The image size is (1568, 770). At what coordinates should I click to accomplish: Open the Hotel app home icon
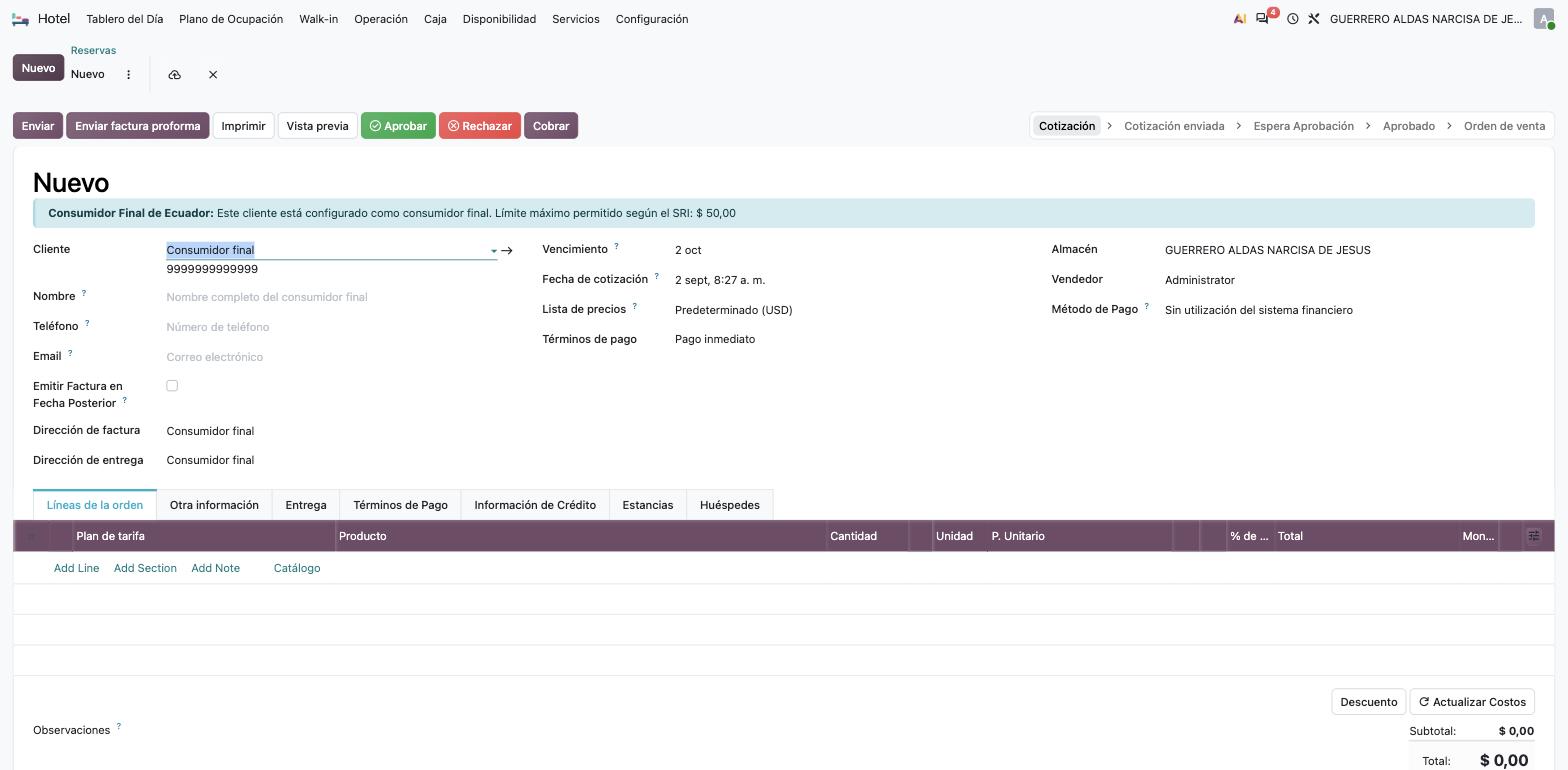(x=20, y=19)
